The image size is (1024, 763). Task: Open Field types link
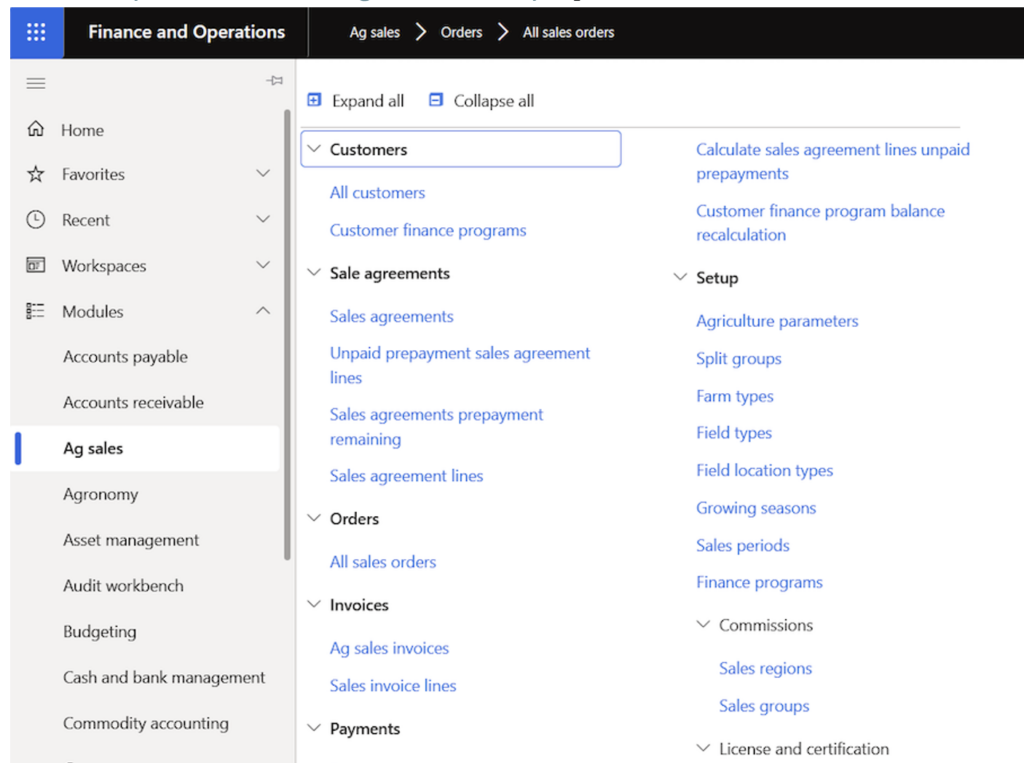pos(734,433)
